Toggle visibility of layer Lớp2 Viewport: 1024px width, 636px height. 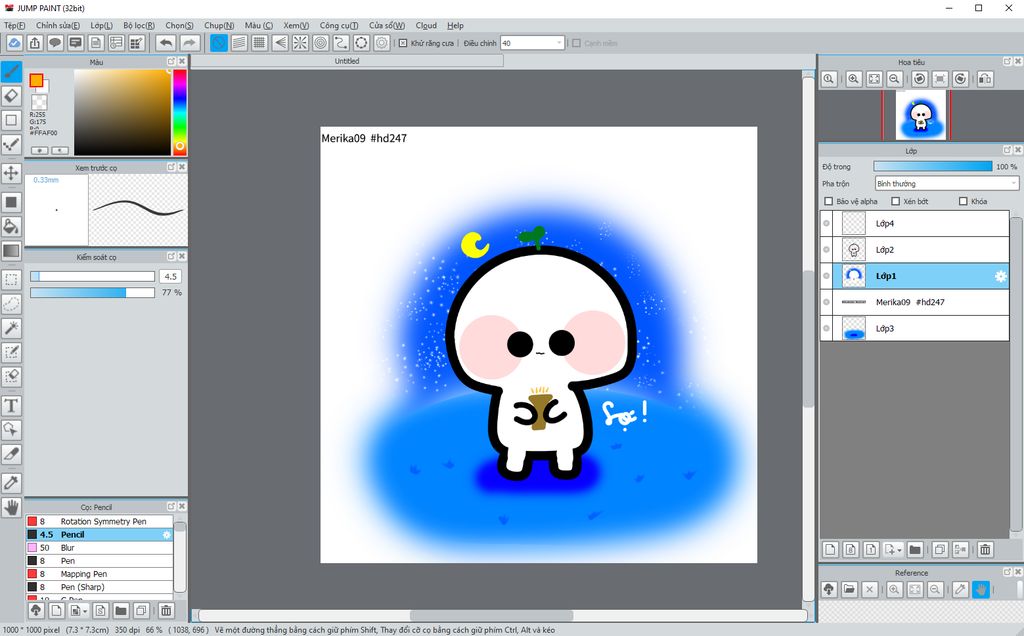pos(826,249)
